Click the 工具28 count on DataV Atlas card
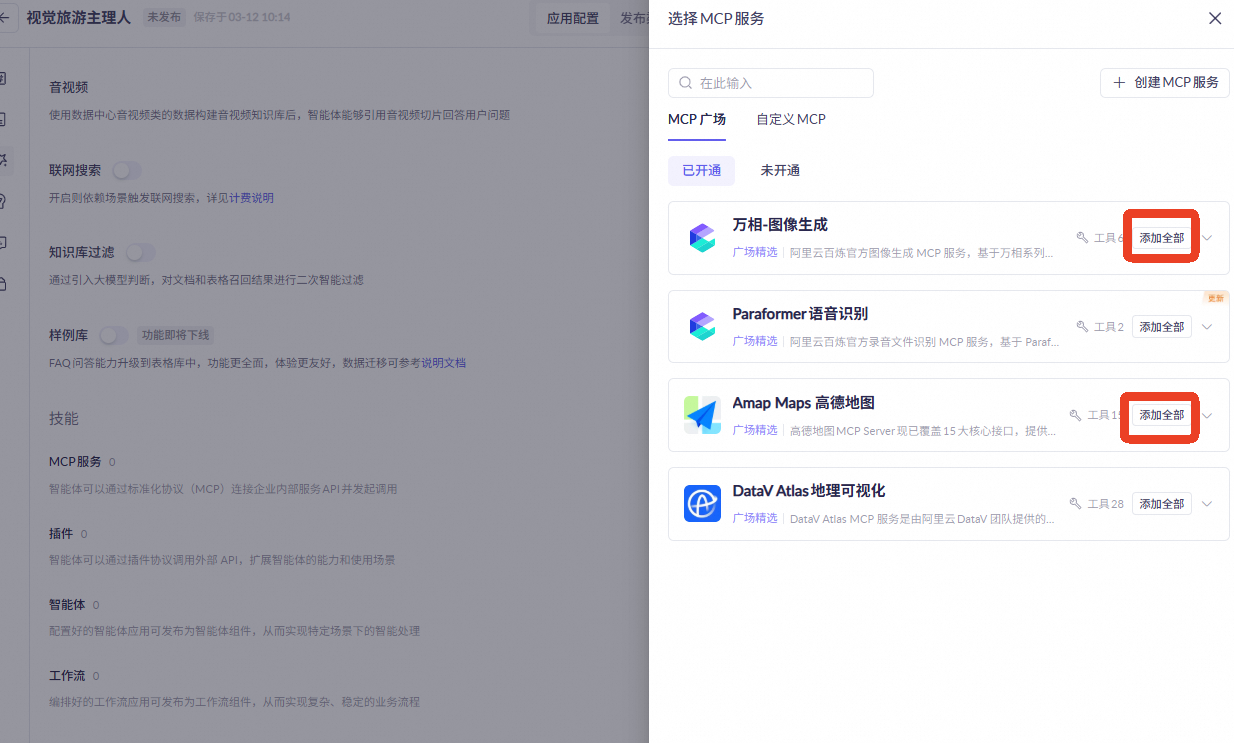 pyautogui.click(x=1106, y=504)
